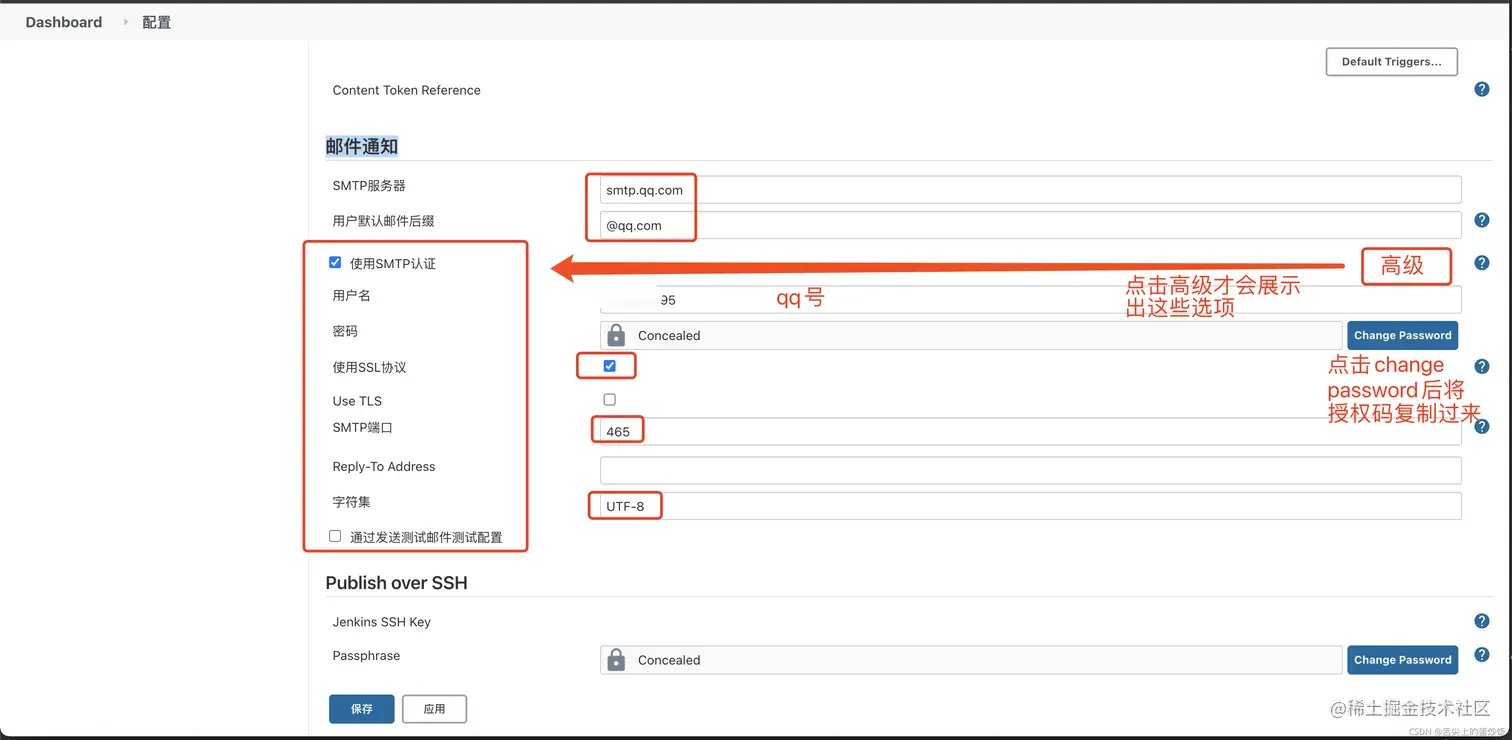Click the Concealed 密码 field
This screenshot has height=740, width=1512.
pyautogui.click(x=971, y=335)
